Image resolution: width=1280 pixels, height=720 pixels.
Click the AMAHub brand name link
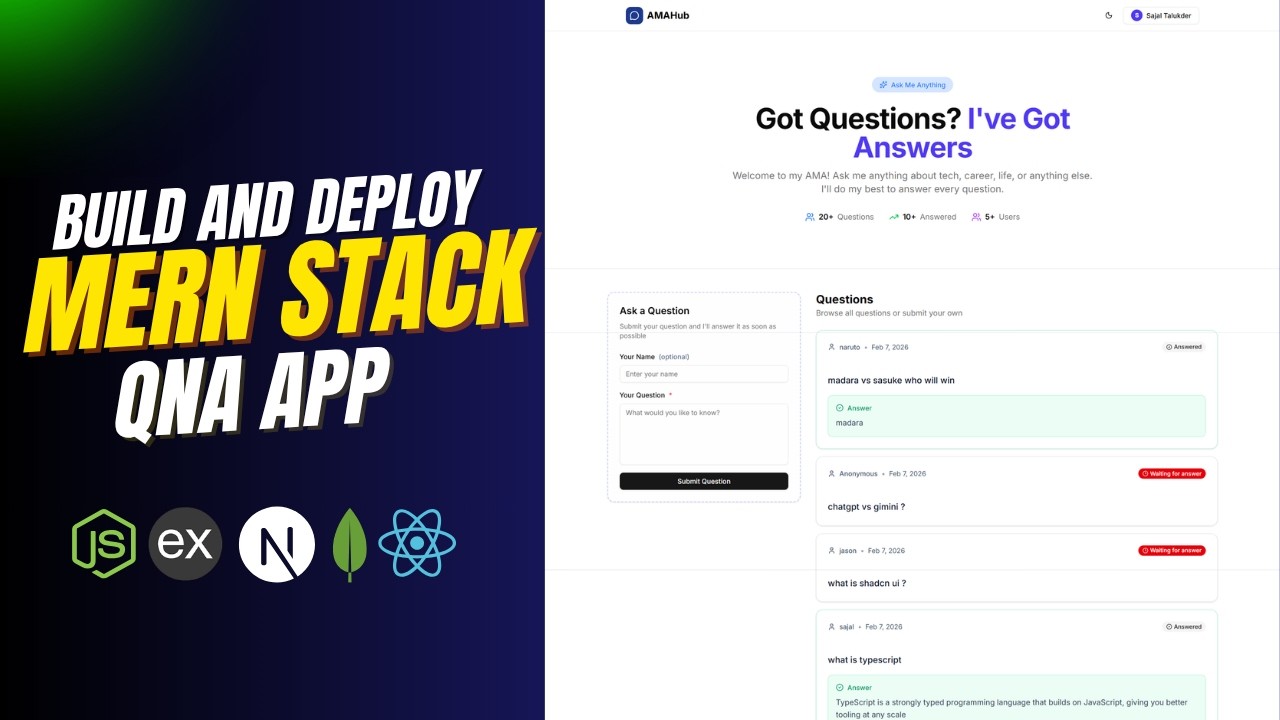click(668, 15)
